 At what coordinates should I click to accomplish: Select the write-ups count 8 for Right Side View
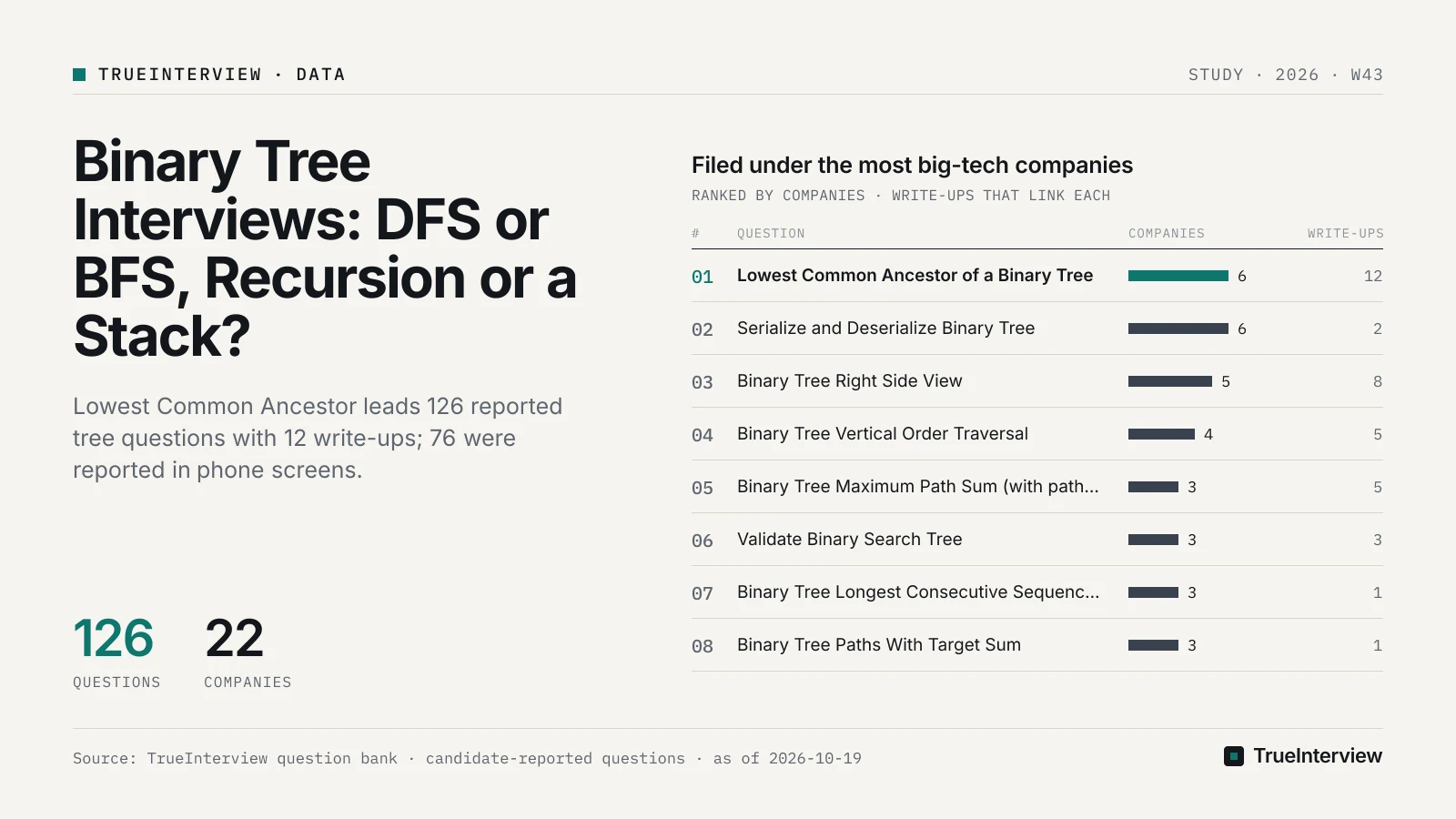1378,381
